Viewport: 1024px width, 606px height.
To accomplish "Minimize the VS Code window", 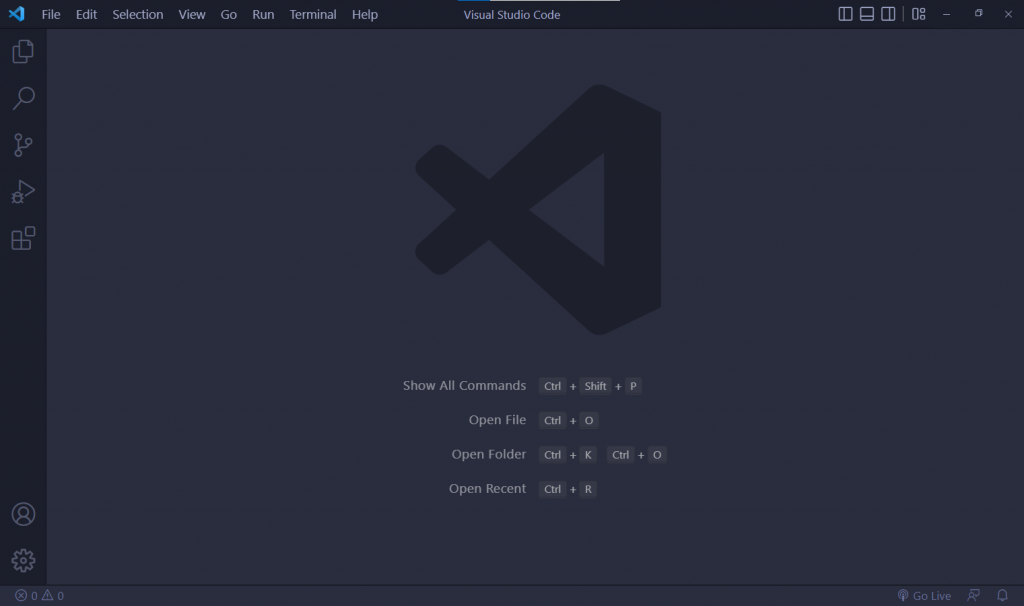I will pos(946,14).
